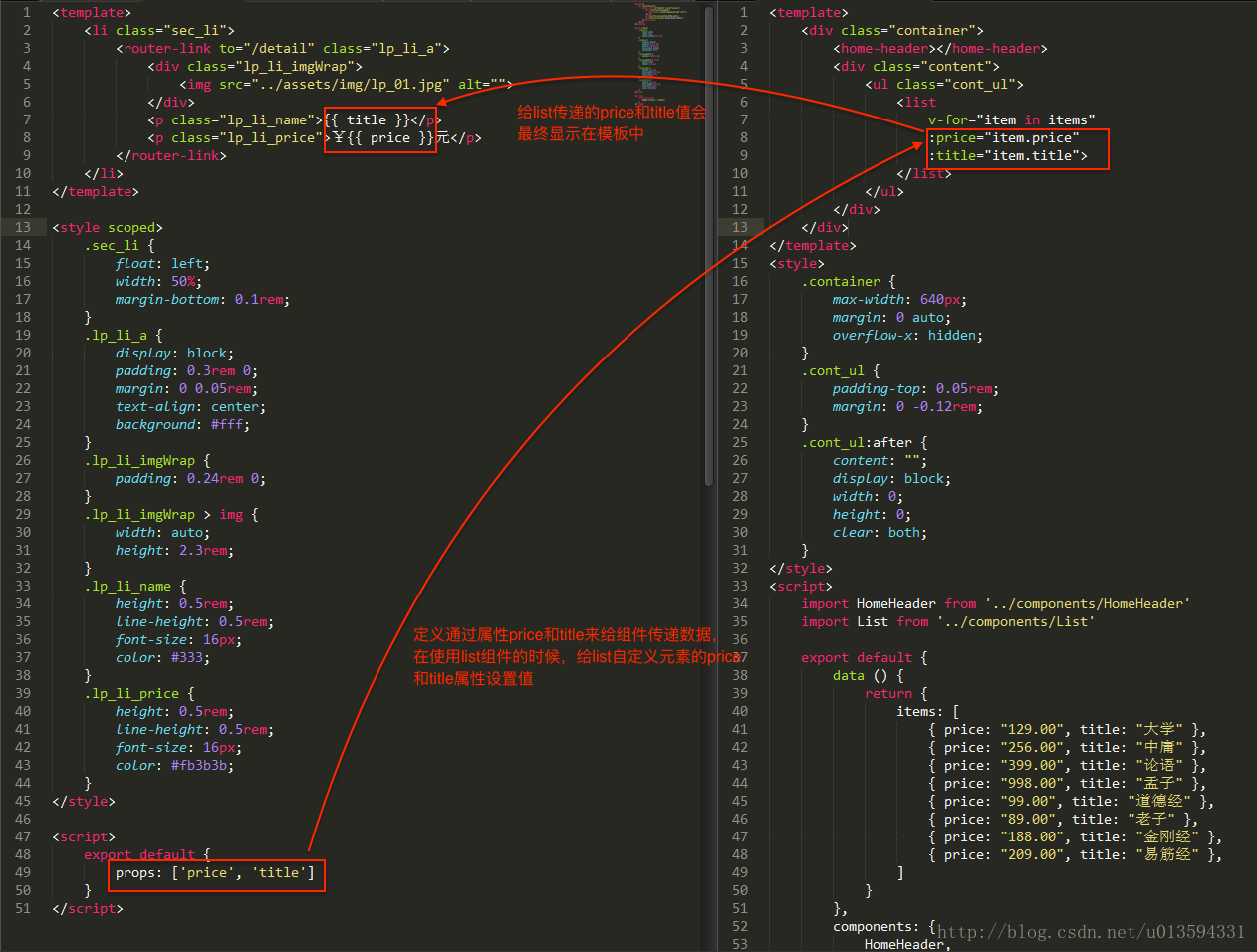This screenshot has width=1257, height=952.
Task: Click the height: 2.3rem; declaration
Action: [x=174, y=550]
